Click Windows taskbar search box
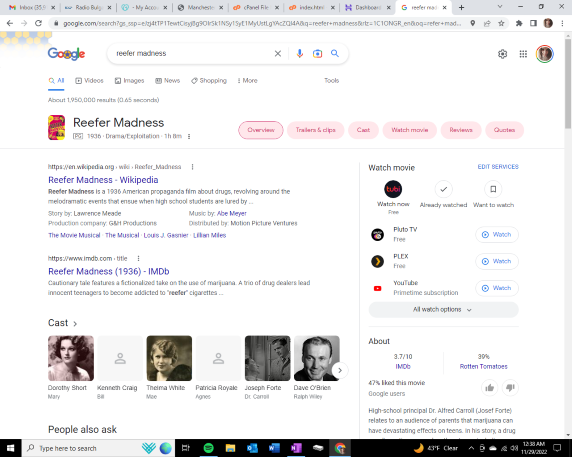This screenshot has height=457, width=572. [98, 448]
